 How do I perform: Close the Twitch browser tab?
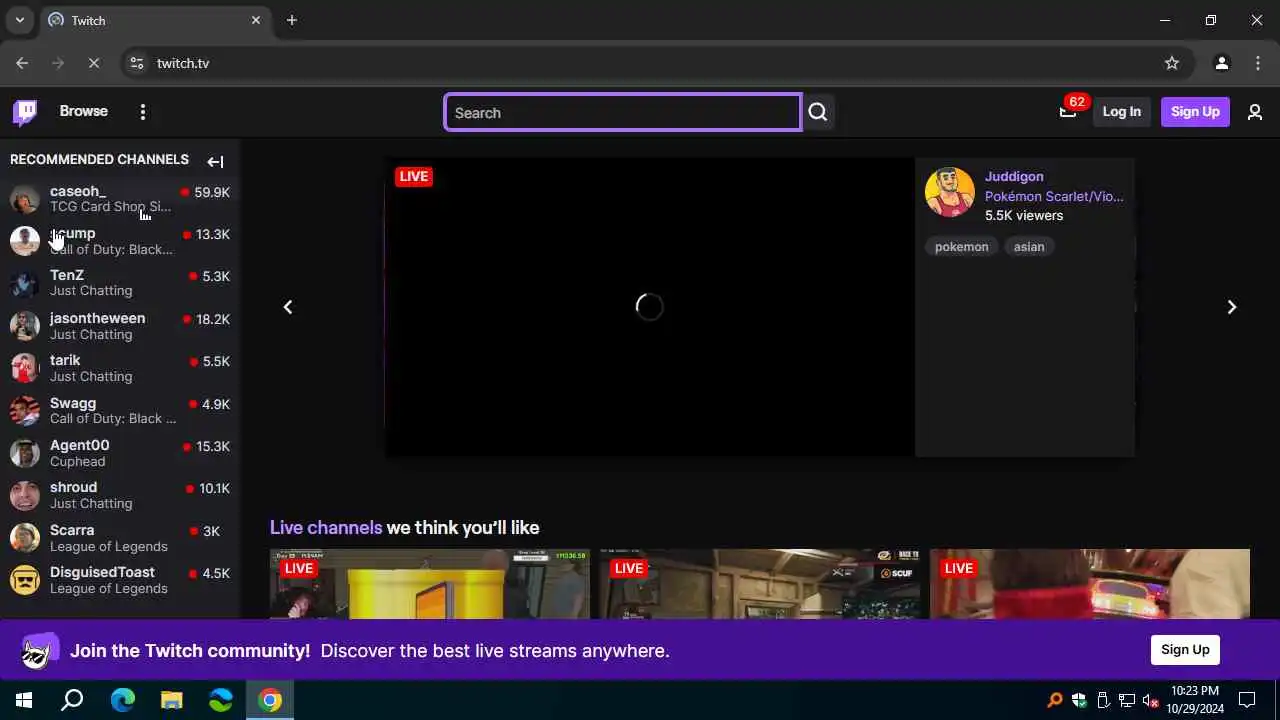click(256, 20)
